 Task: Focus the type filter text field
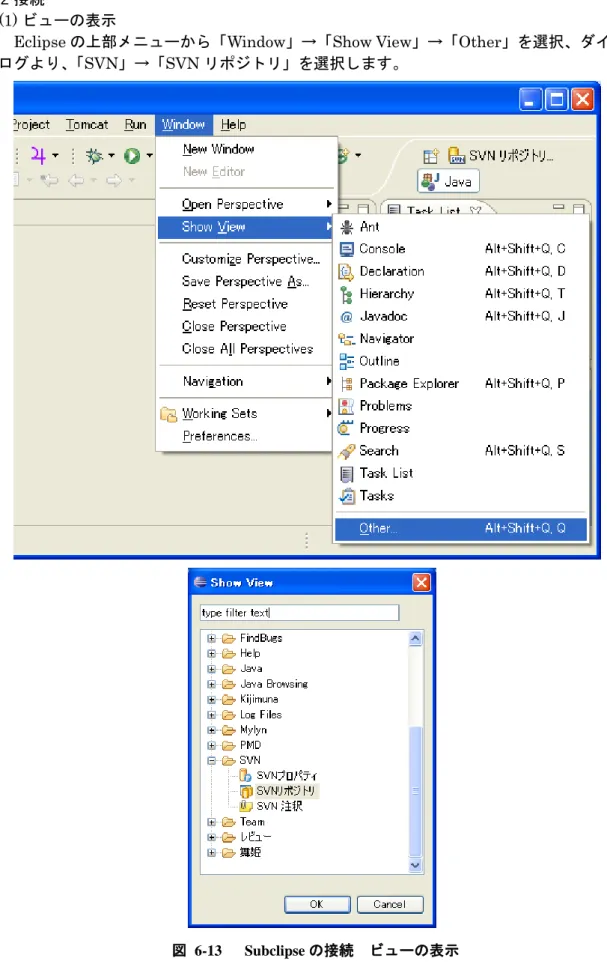point(299,612)
